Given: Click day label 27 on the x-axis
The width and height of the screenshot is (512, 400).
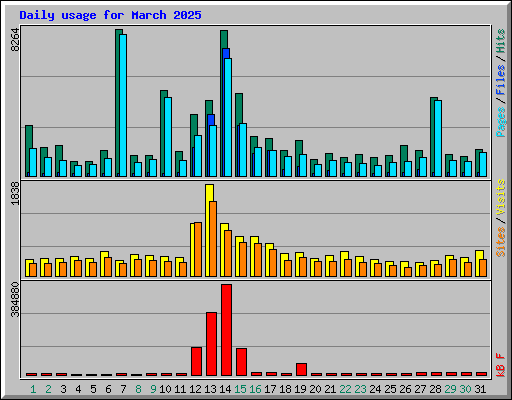Looking at the screenshot, I should point(420,389).
